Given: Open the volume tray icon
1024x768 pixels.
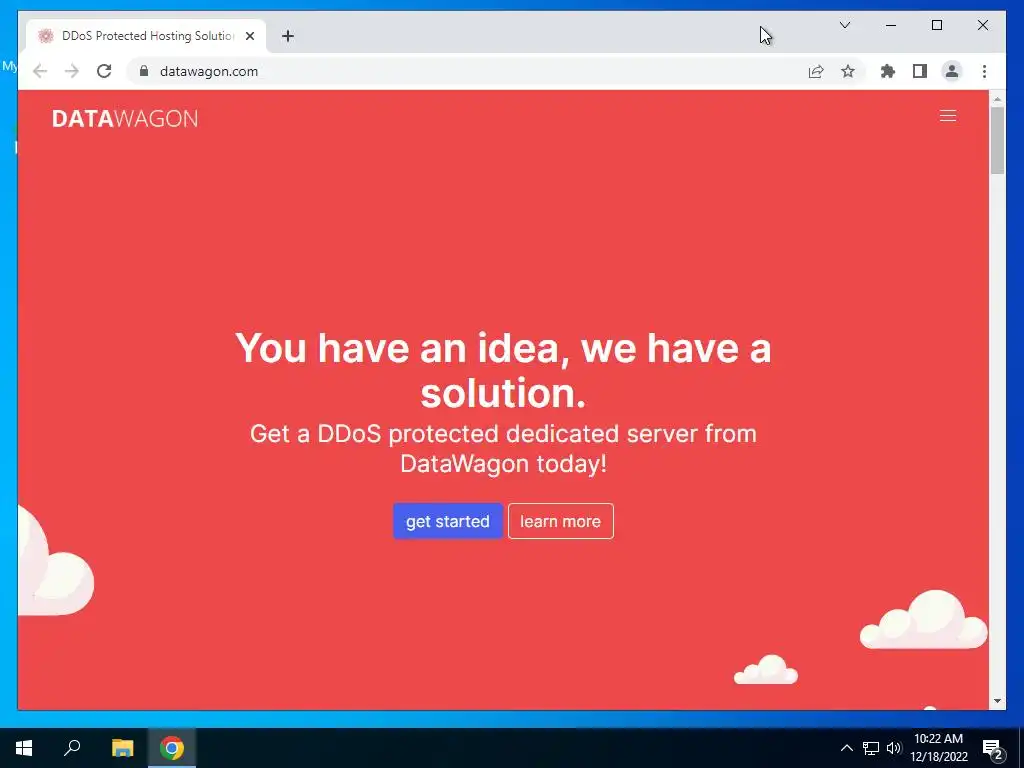Looking at the screenshot, I should coord(894,748).
